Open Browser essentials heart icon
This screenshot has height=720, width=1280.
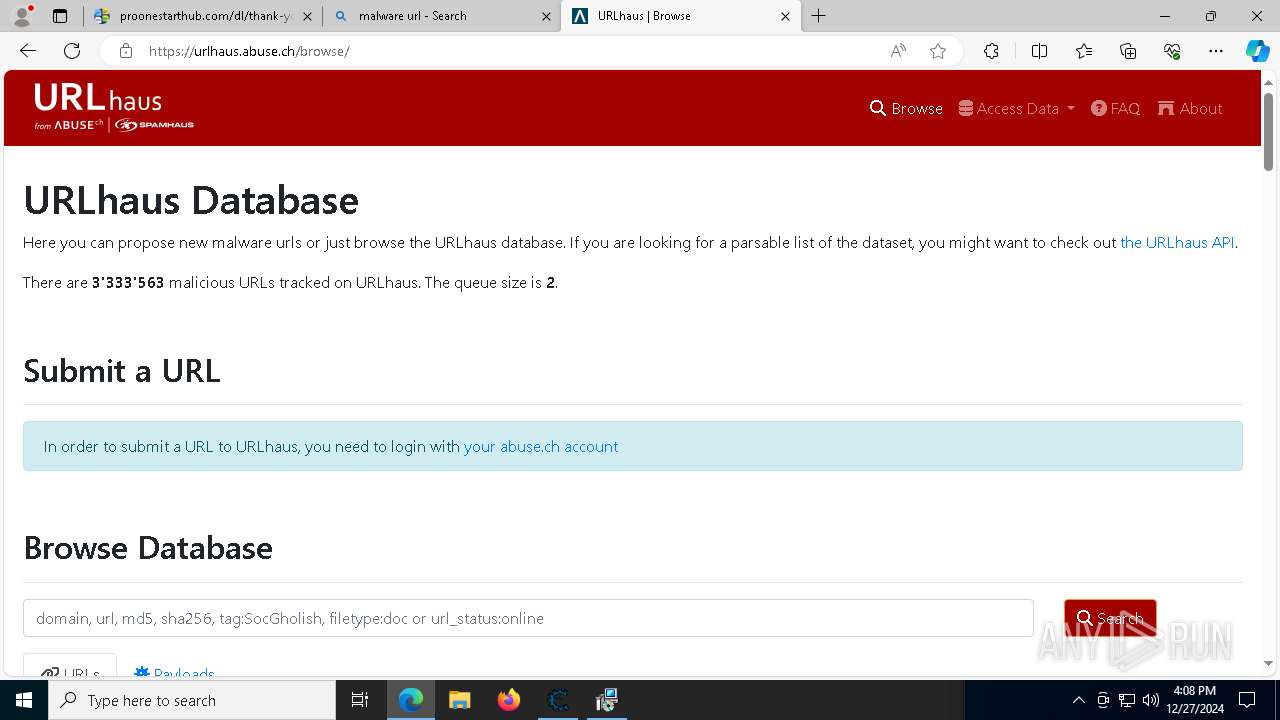tap(1172, 51)
